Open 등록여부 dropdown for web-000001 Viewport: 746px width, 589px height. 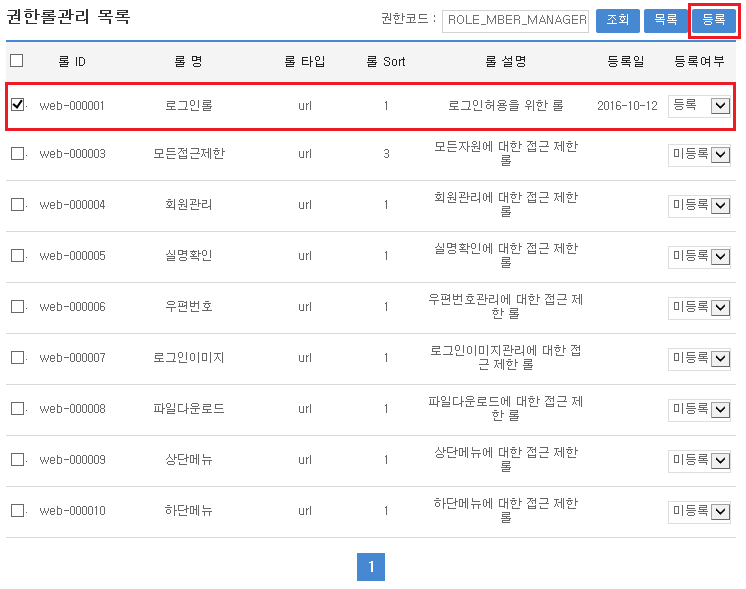point(700,105)
